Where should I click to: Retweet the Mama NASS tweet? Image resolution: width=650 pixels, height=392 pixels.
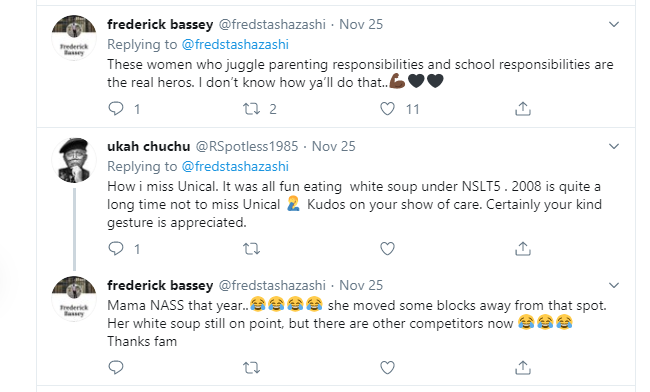click(x=251, y=368)
